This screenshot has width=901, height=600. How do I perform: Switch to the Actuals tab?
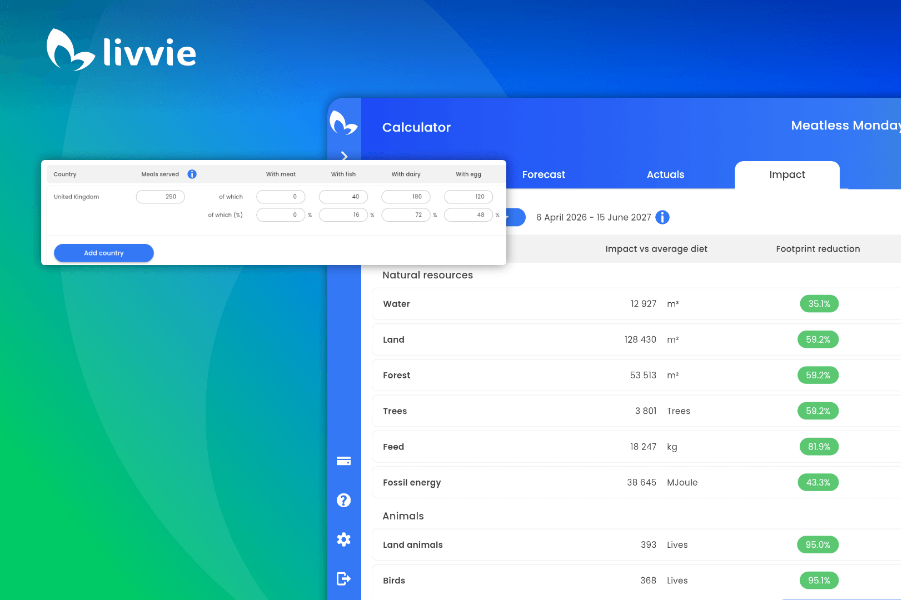(x=665, y=174)
